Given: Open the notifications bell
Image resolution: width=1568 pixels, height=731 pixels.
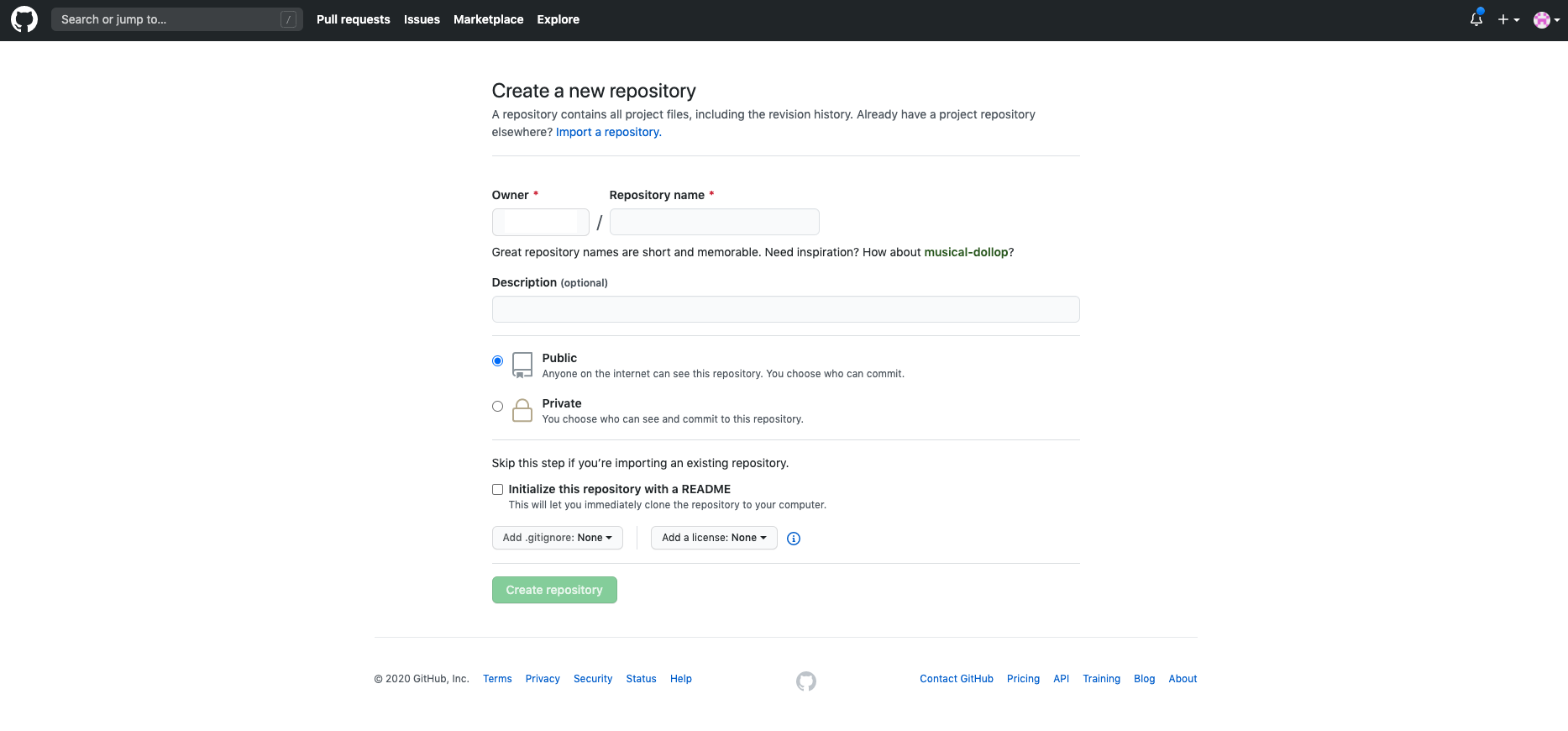Looking at the screenshot, I should [x=1476, y=19].
